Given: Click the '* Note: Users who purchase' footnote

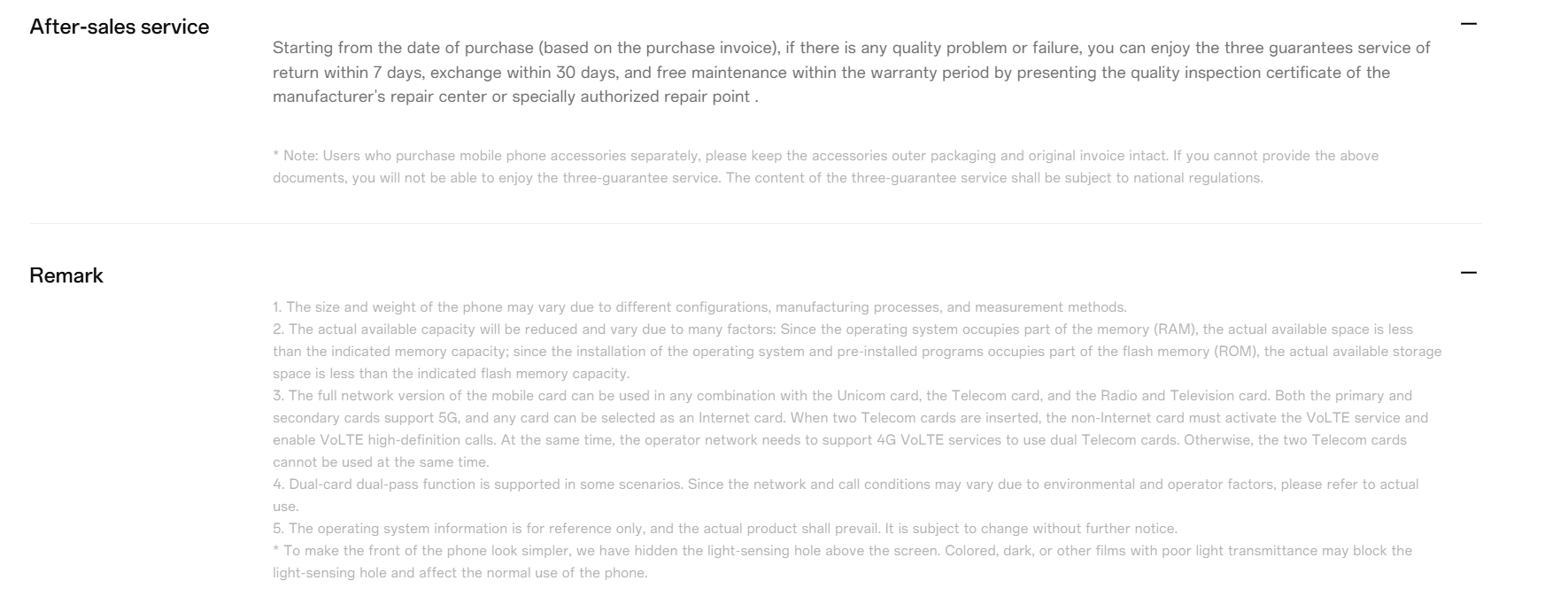Looking at the screenshot, I should pos(825,166).
